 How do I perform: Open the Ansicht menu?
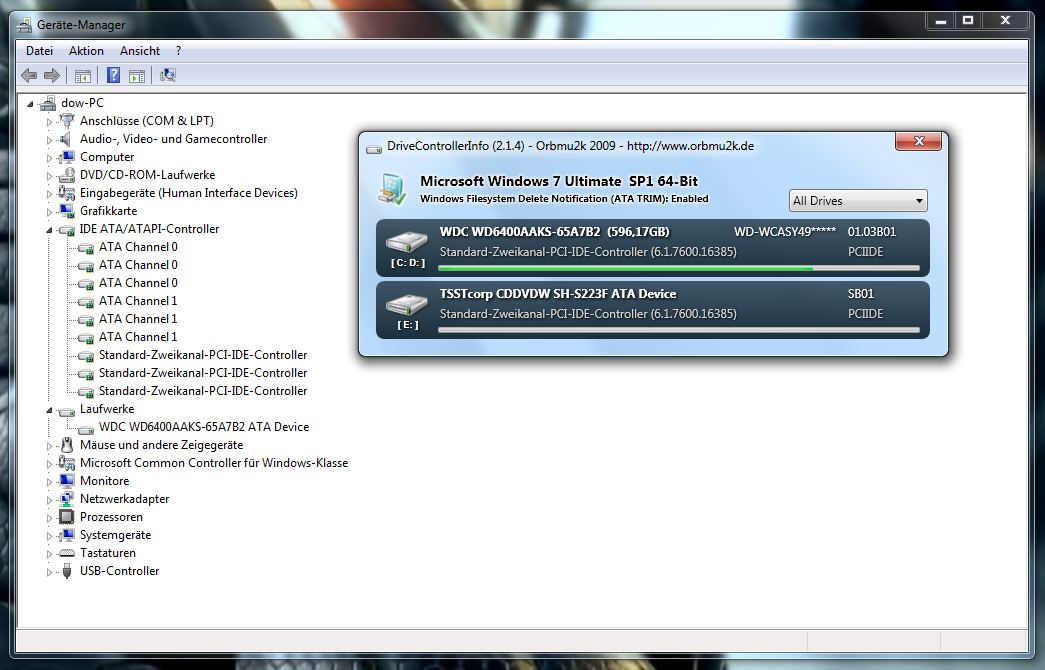pyautogui.click(x=139, y=51)
